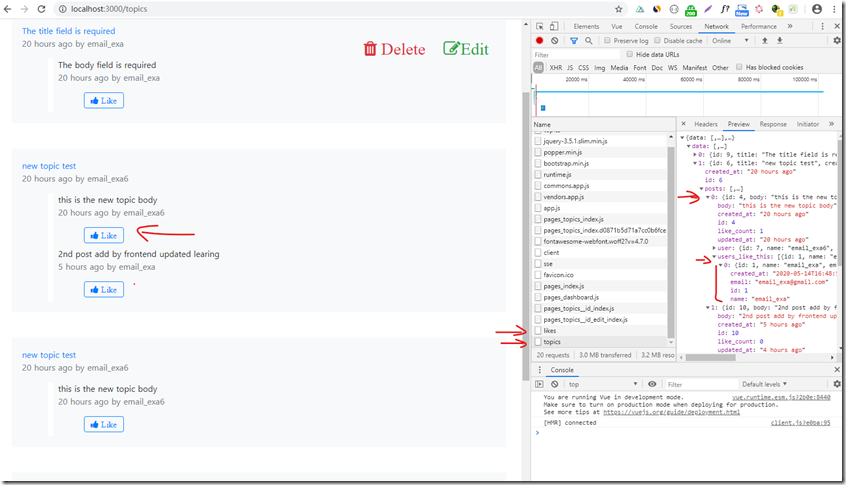Open 'The title field is required' topic

tap(69, 31)
